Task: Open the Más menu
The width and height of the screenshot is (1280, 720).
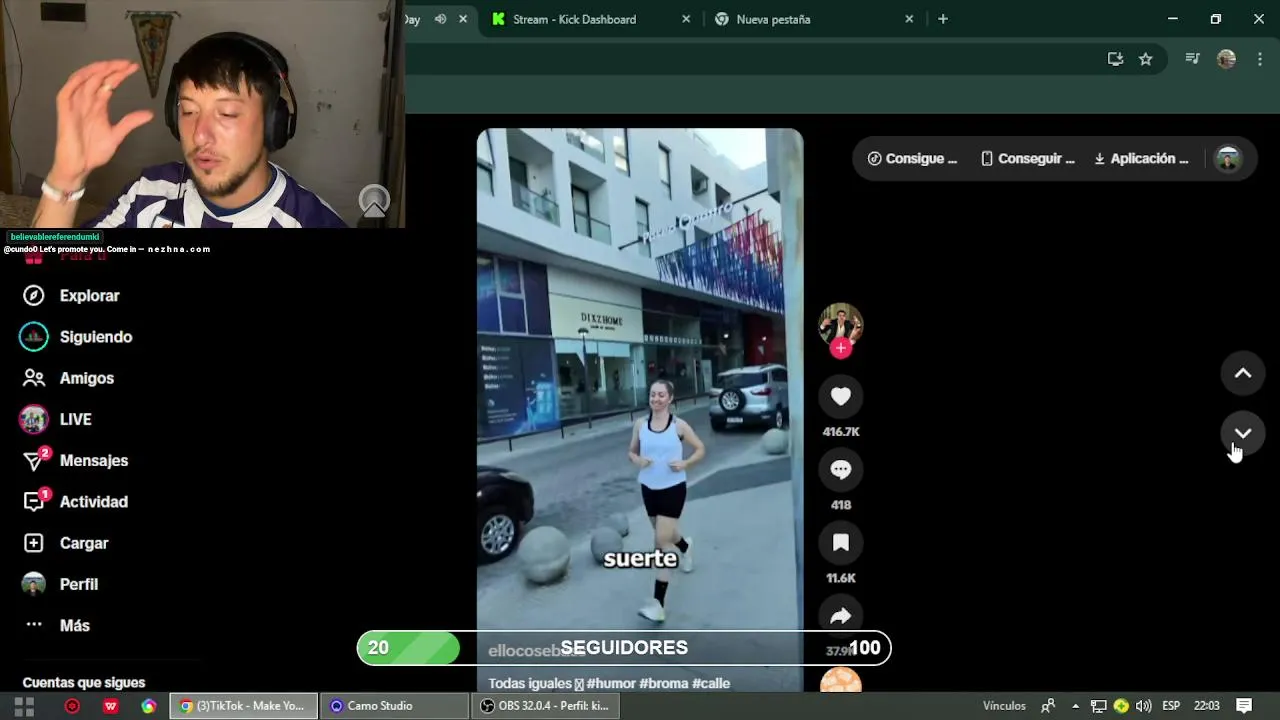Action: [x=57, y=625]
